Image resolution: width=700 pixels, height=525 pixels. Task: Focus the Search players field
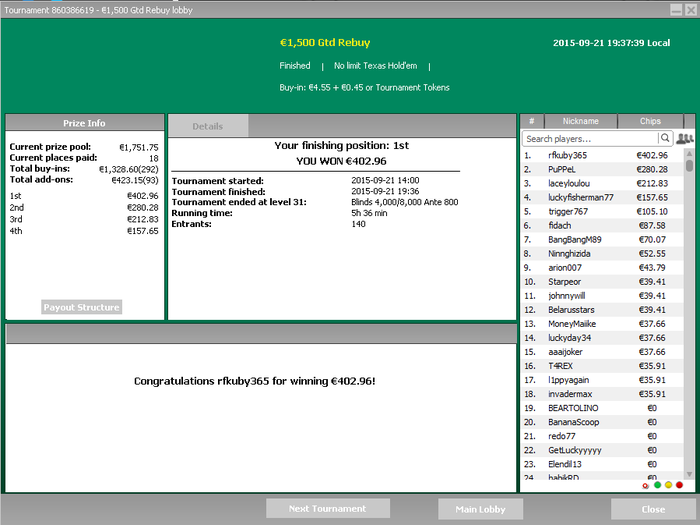(x=590, y=139)
